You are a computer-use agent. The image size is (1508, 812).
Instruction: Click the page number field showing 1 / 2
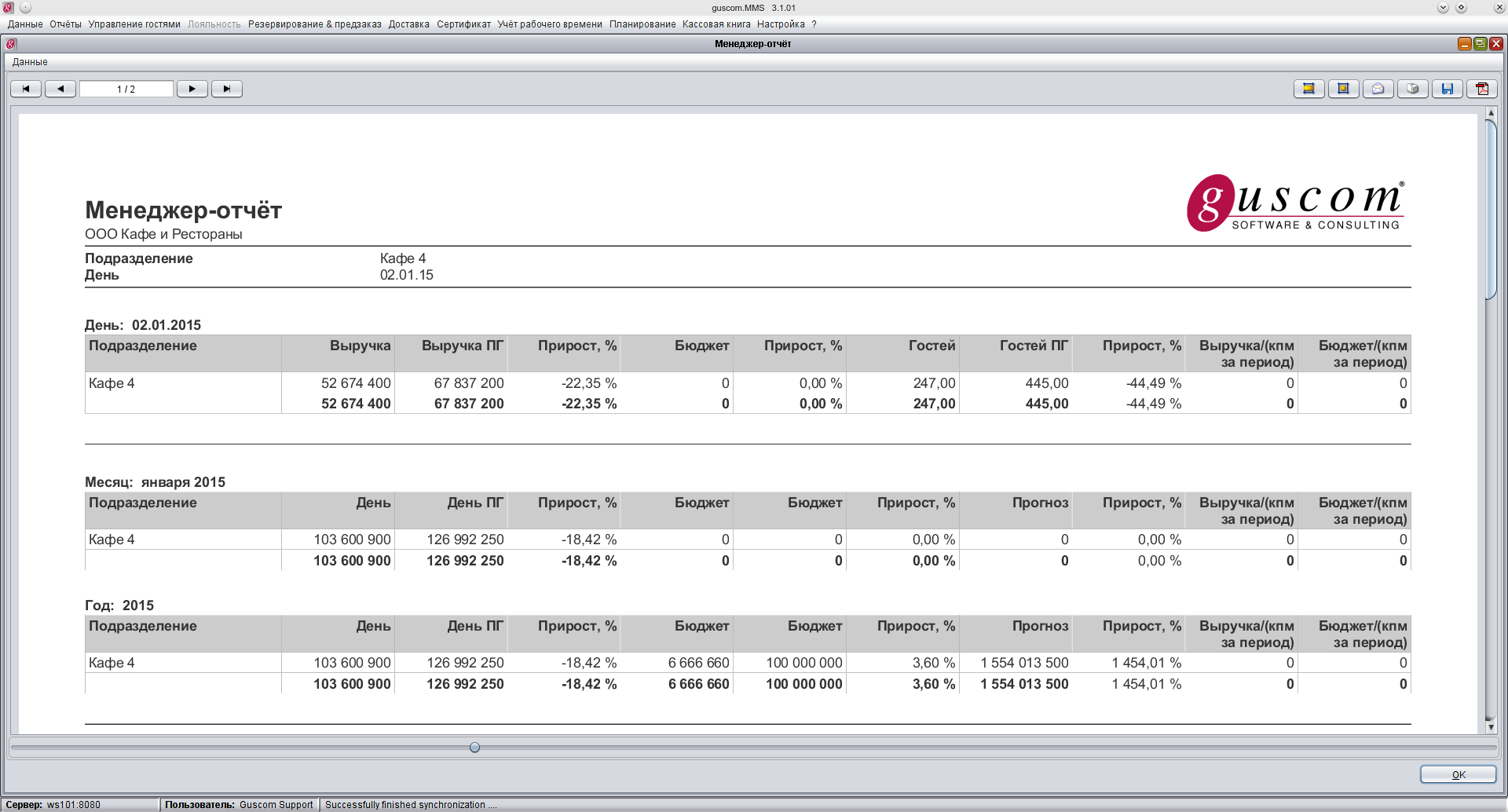[126, 89]
